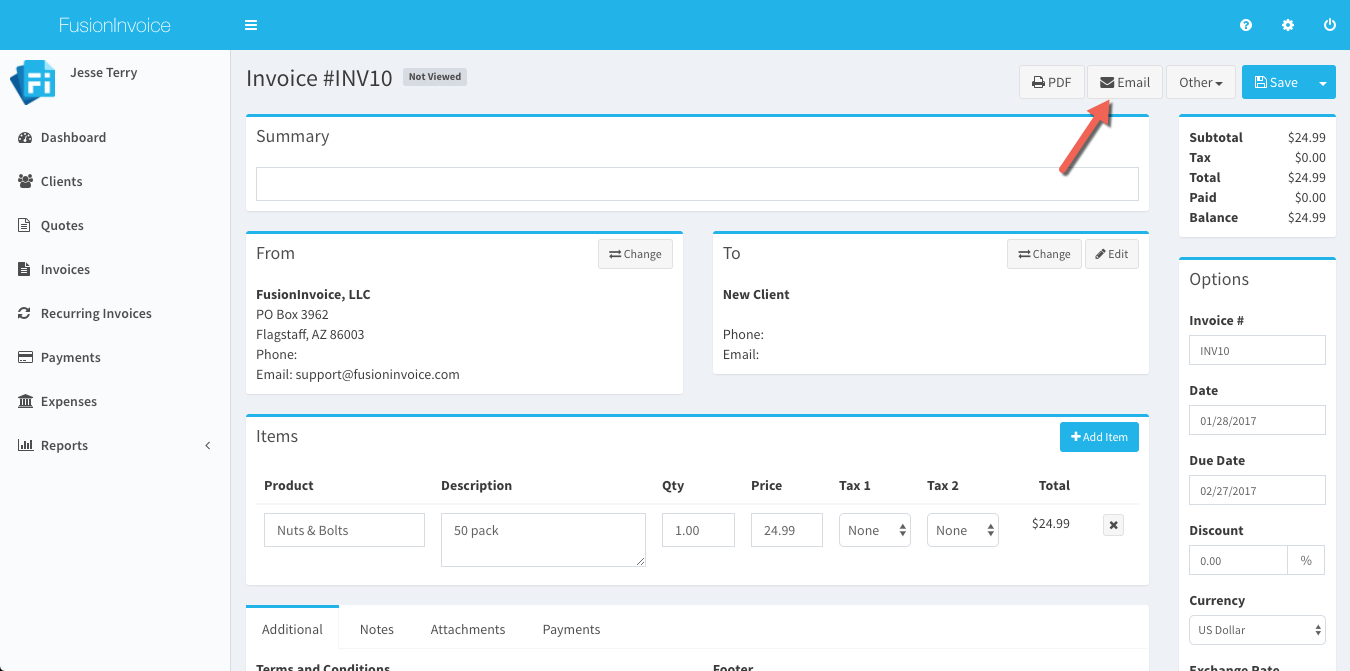Click the hamburger menu toggle icon
This screenshot has height=671, width=1350.
click(251, 25)
